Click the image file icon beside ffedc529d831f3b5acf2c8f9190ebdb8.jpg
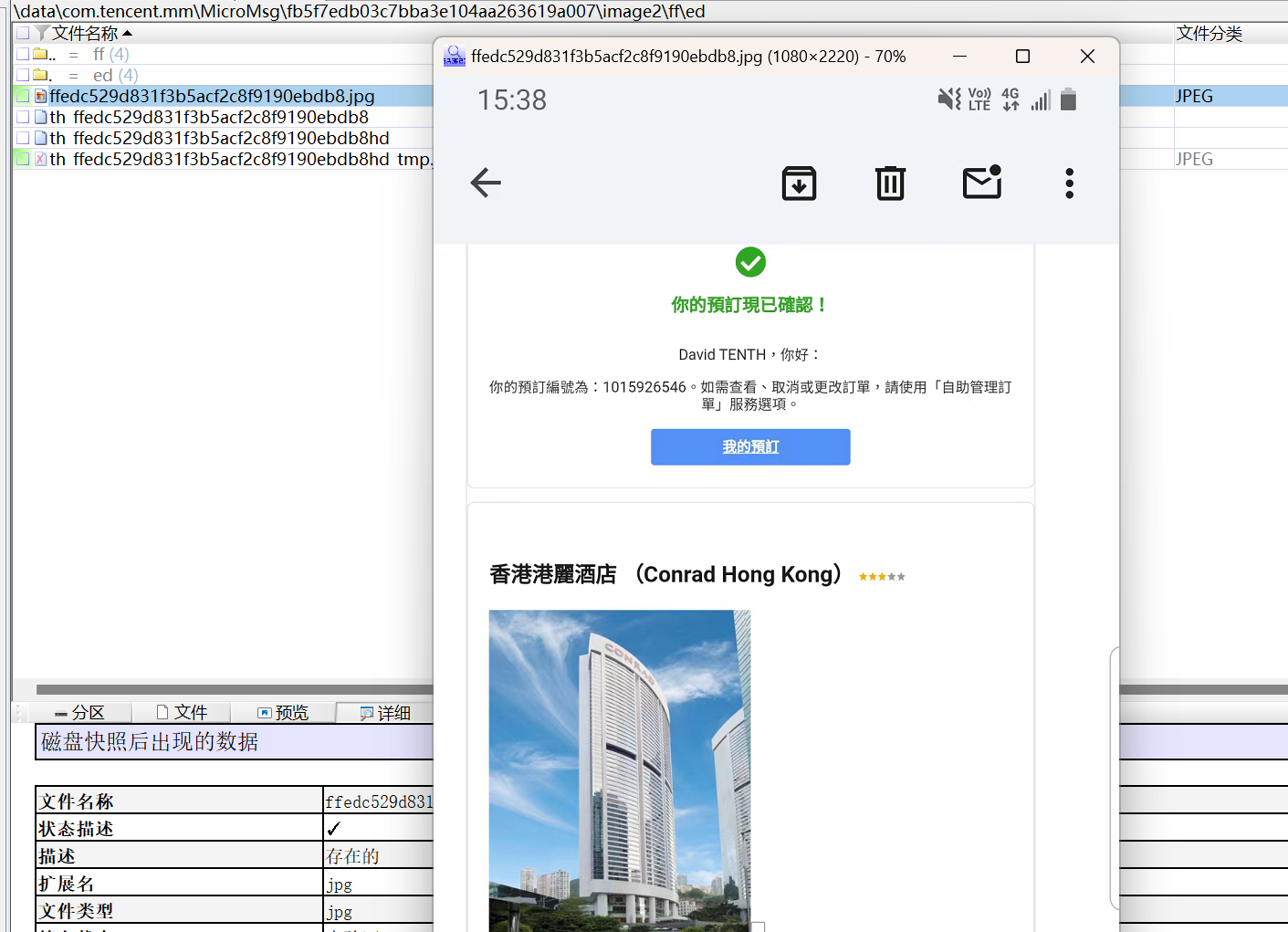1288x932 pixels. click(x=41, y=96)
